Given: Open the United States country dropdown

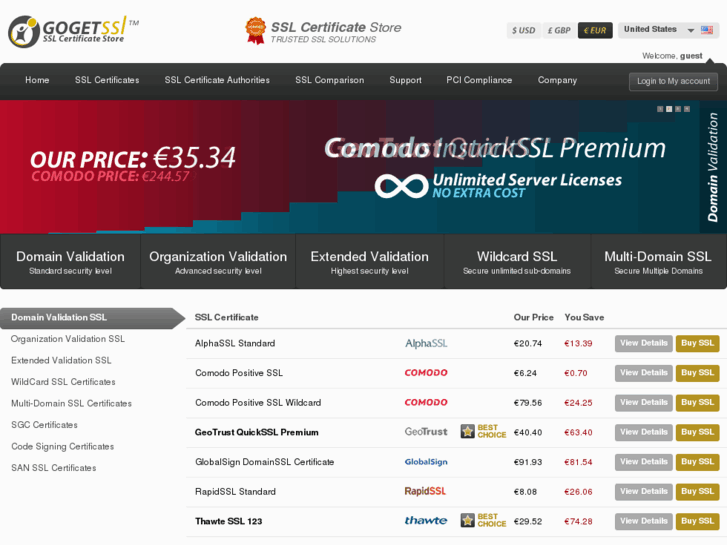Looking at the screenshot, I should tap(668, 30).
